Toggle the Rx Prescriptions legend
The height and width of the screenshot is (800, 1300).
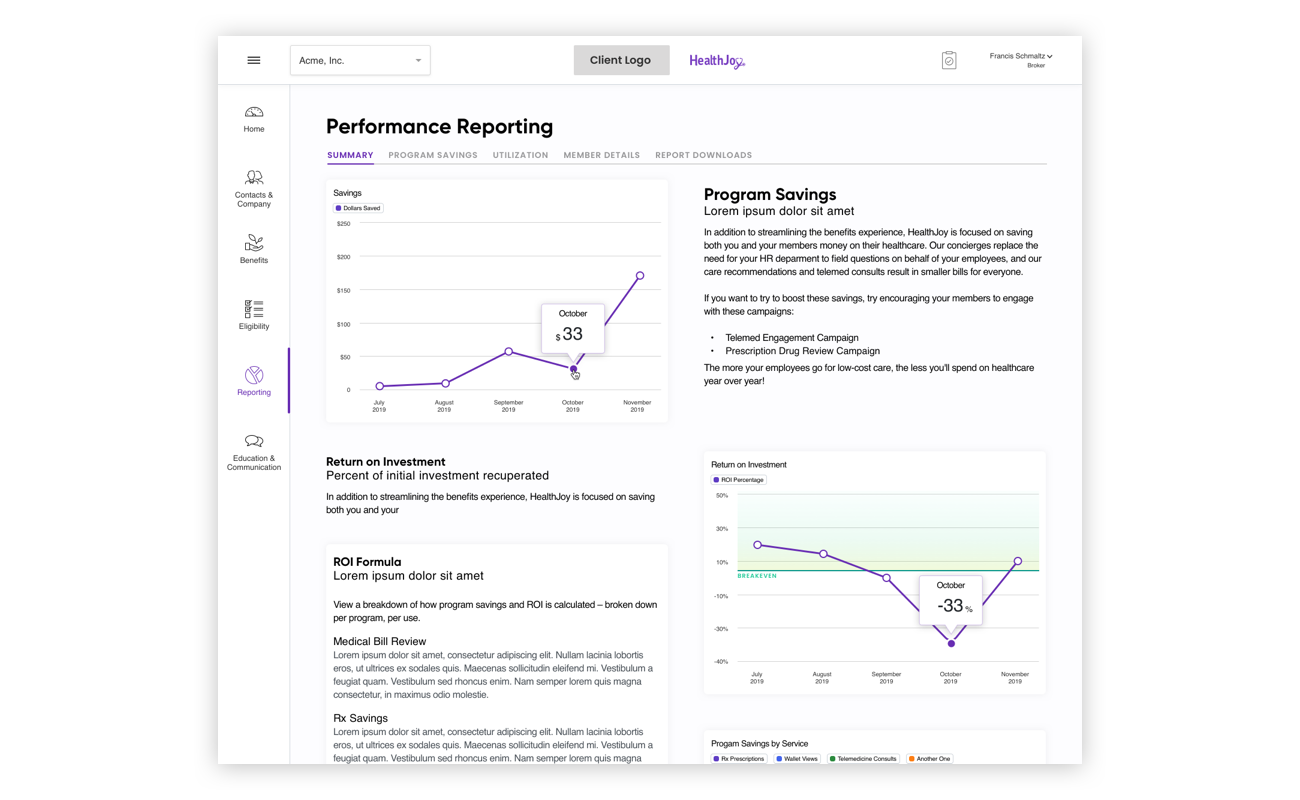point(739,759)
